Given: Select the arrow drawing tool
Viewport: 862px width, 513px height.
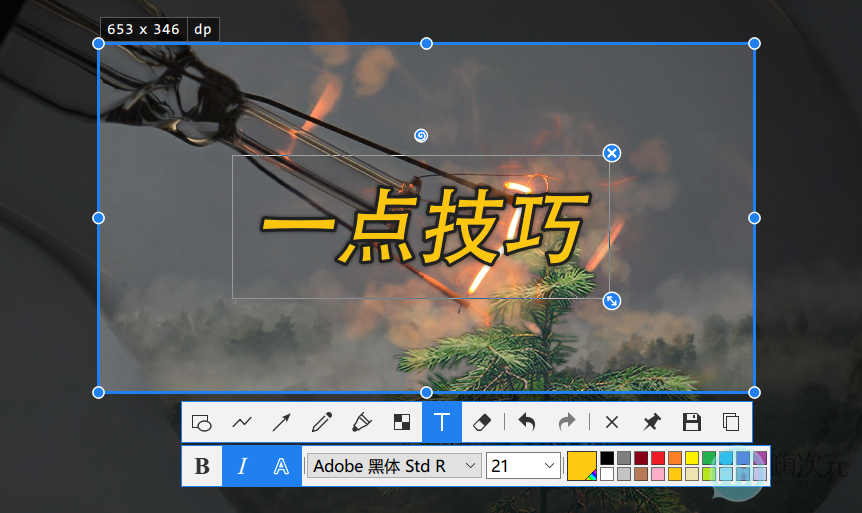Looking at the screenshot, I should click(x=281, y=423).
